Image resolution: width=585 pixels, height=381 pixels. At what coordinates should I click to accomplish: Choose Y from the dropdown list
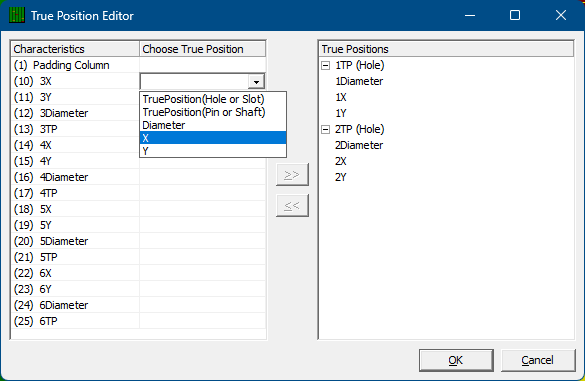213,151
